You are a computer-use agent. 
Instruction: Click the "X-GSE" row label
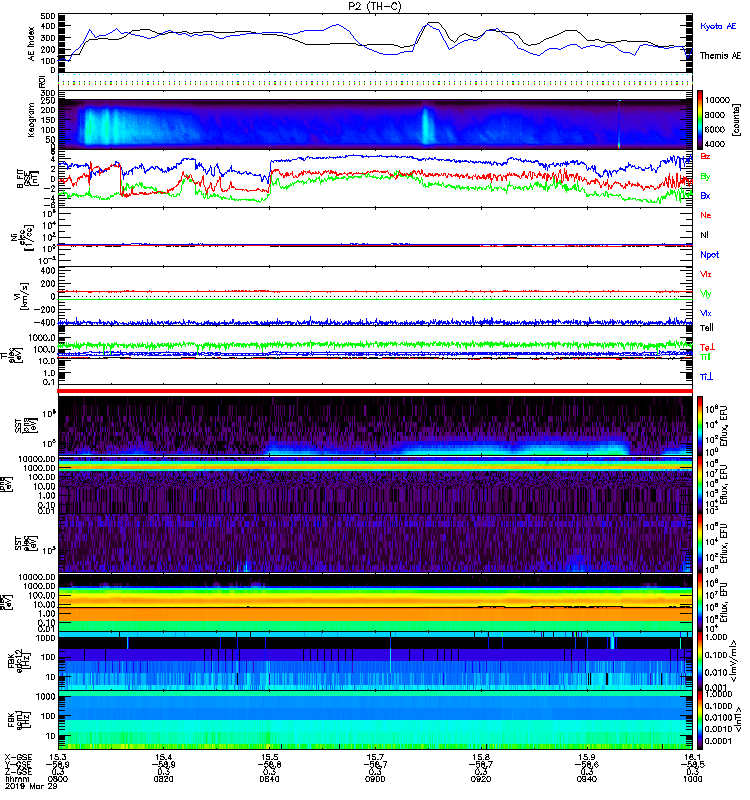tap(18, 757)
